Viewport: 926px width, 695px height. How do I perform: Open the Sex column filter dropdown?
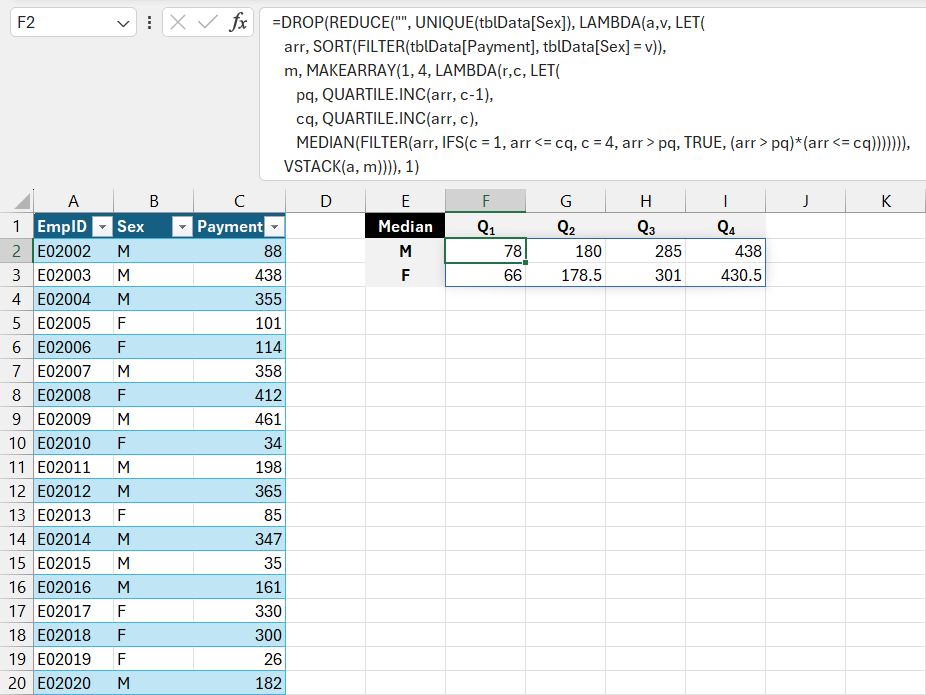coord(182,227)
